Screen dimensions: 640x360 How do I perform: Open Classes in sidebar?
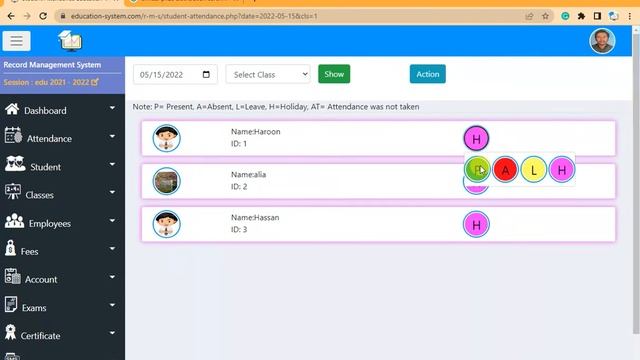tap(40, 195)
